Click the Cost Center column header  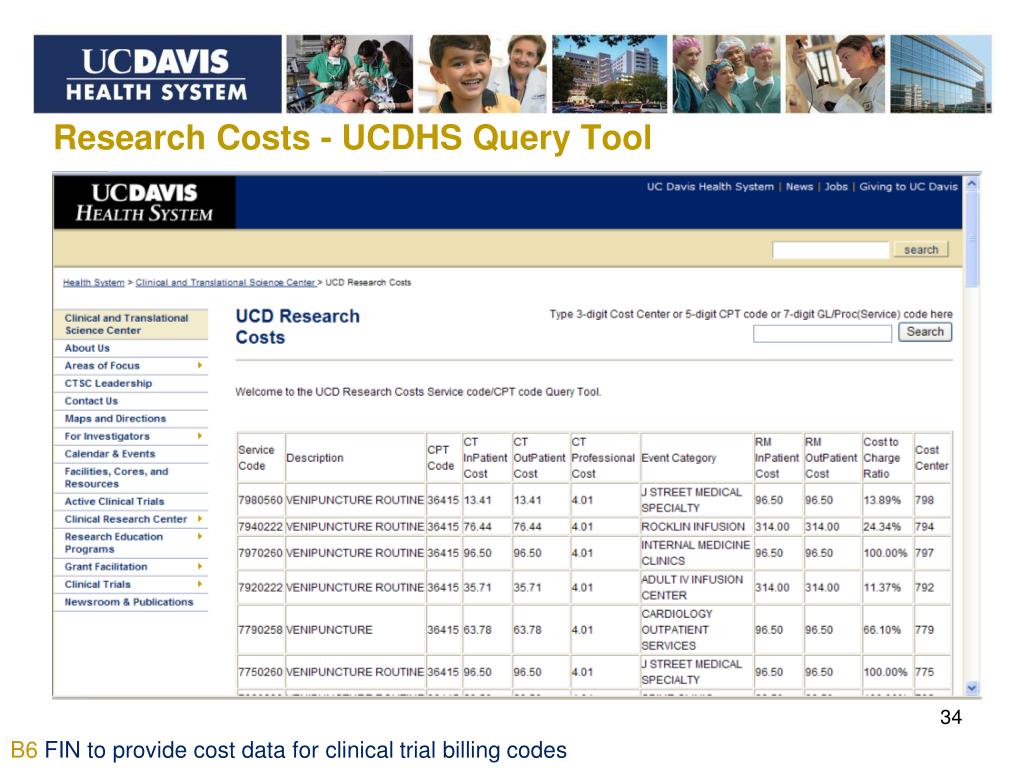(932, 458)
